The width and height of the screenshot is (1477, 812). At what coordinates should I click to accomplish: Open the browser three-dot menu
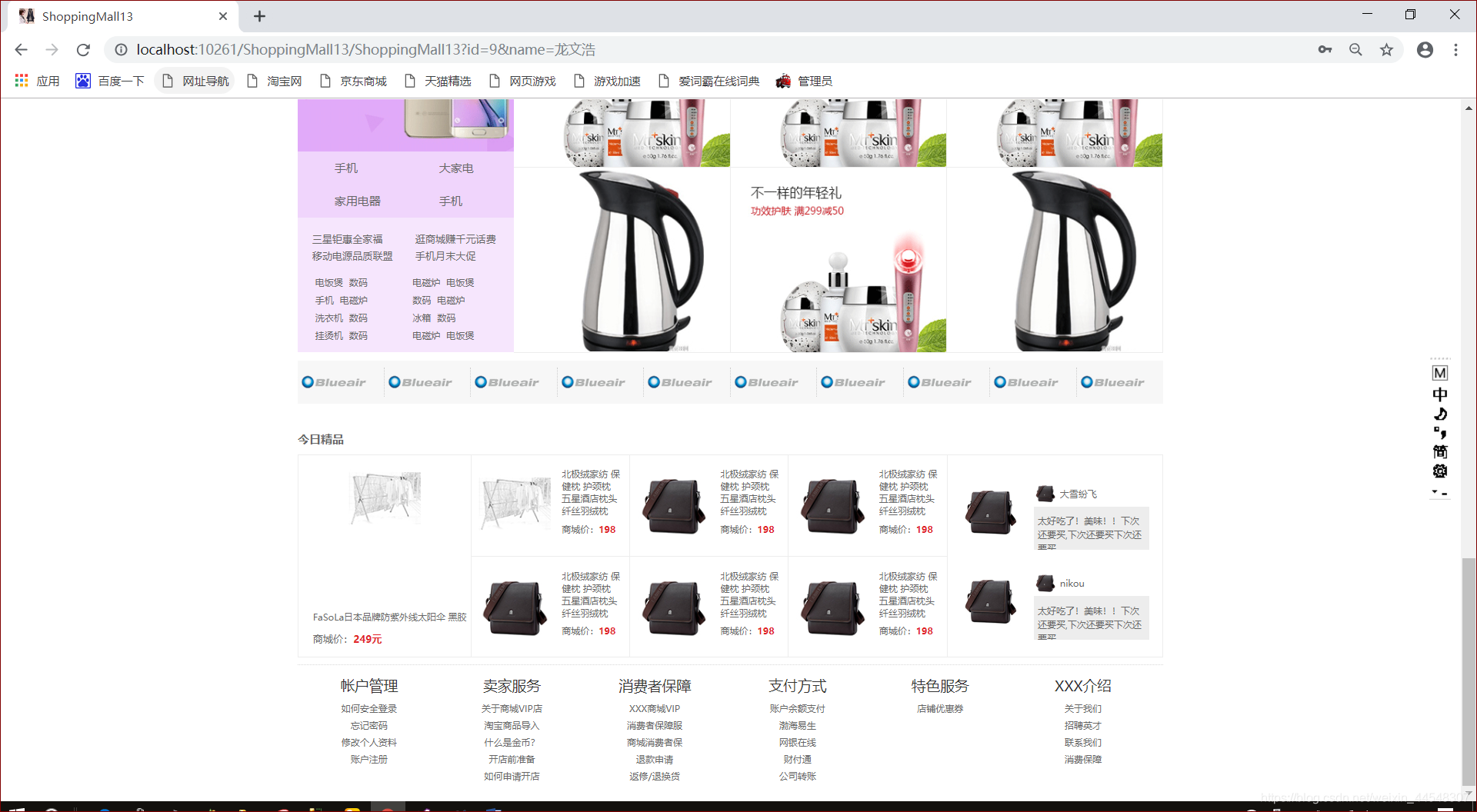[1456, 49]
